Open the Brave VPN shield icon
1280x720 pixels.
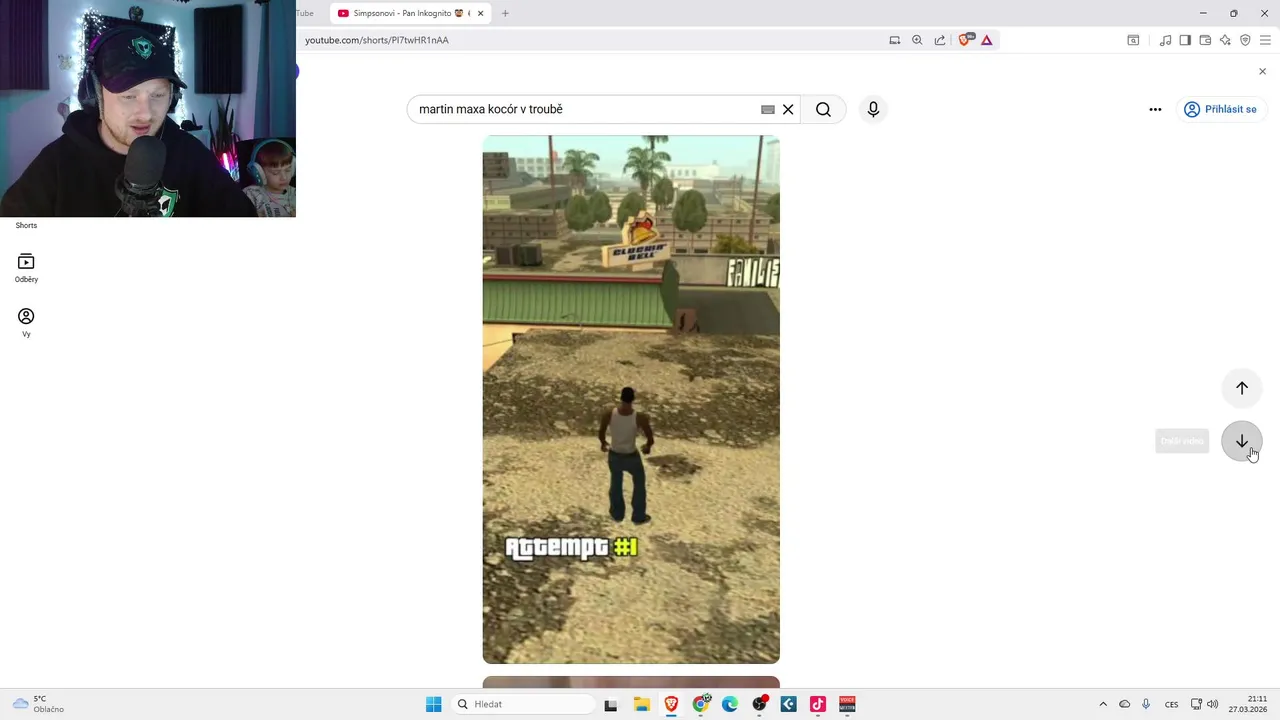tap(1245, 40)
